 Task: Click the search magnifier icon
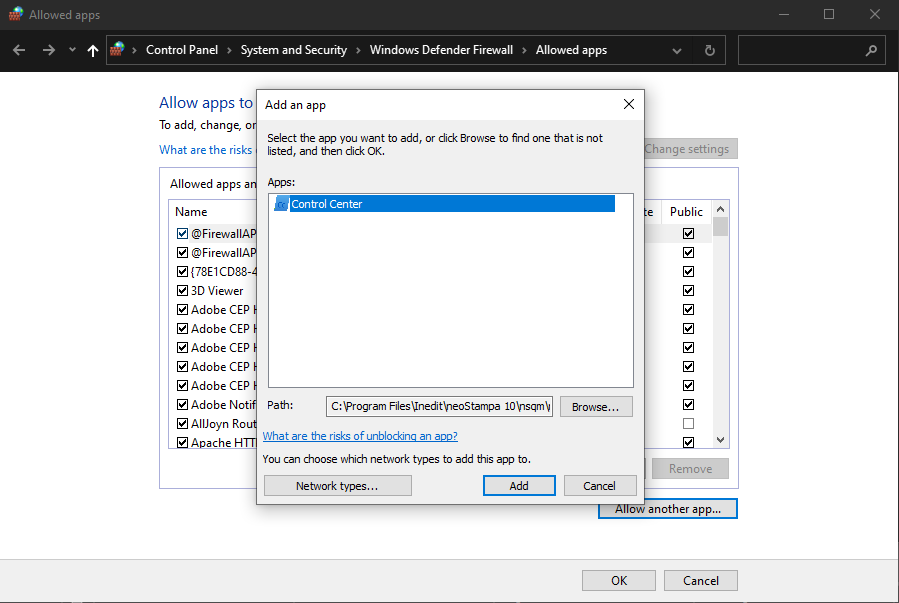pos(871,50)
